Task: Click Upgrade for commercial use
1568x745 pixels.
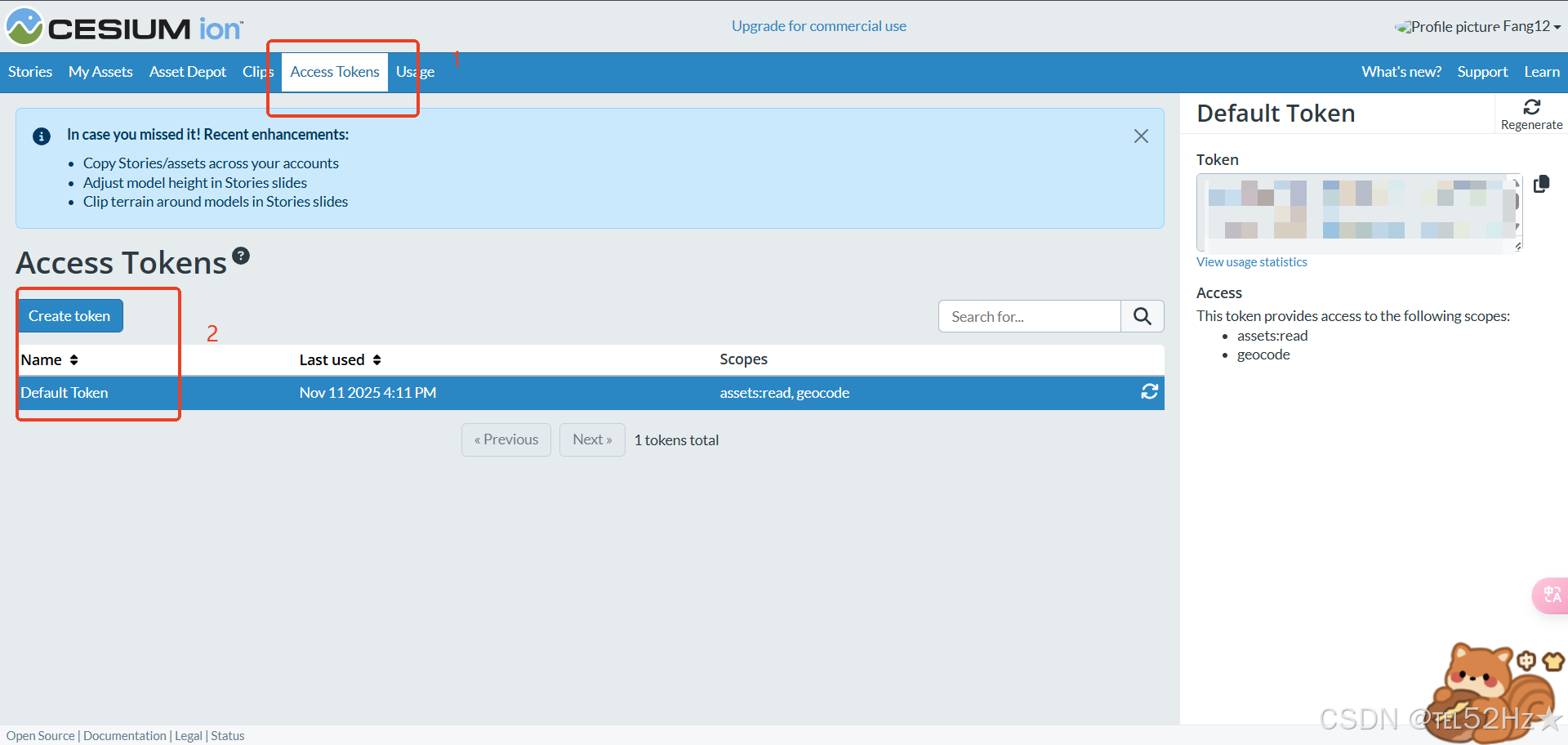Action: pyautogui.click(x=819, y=25)
